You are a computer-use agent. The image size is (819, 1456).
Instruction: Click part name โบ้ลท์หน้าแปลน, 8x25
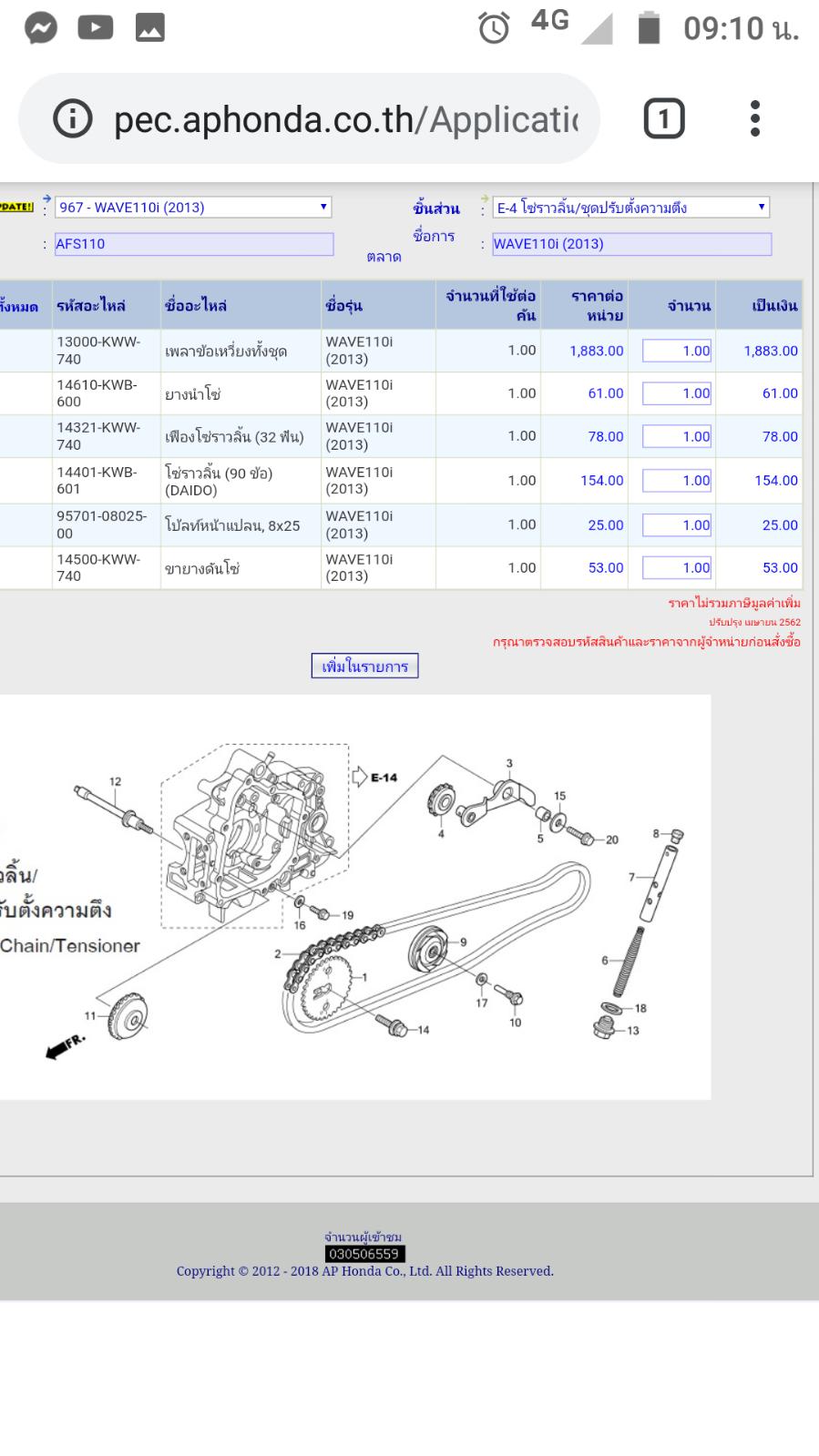pyautogui.click(x=232, y=525)
